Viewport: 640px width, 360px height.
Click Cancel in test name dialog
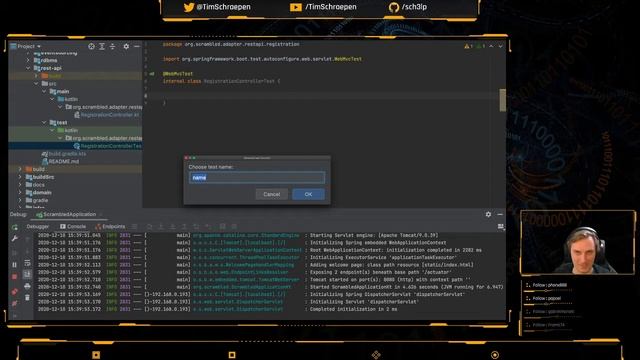pyautogui.click(x=271, y=194)
